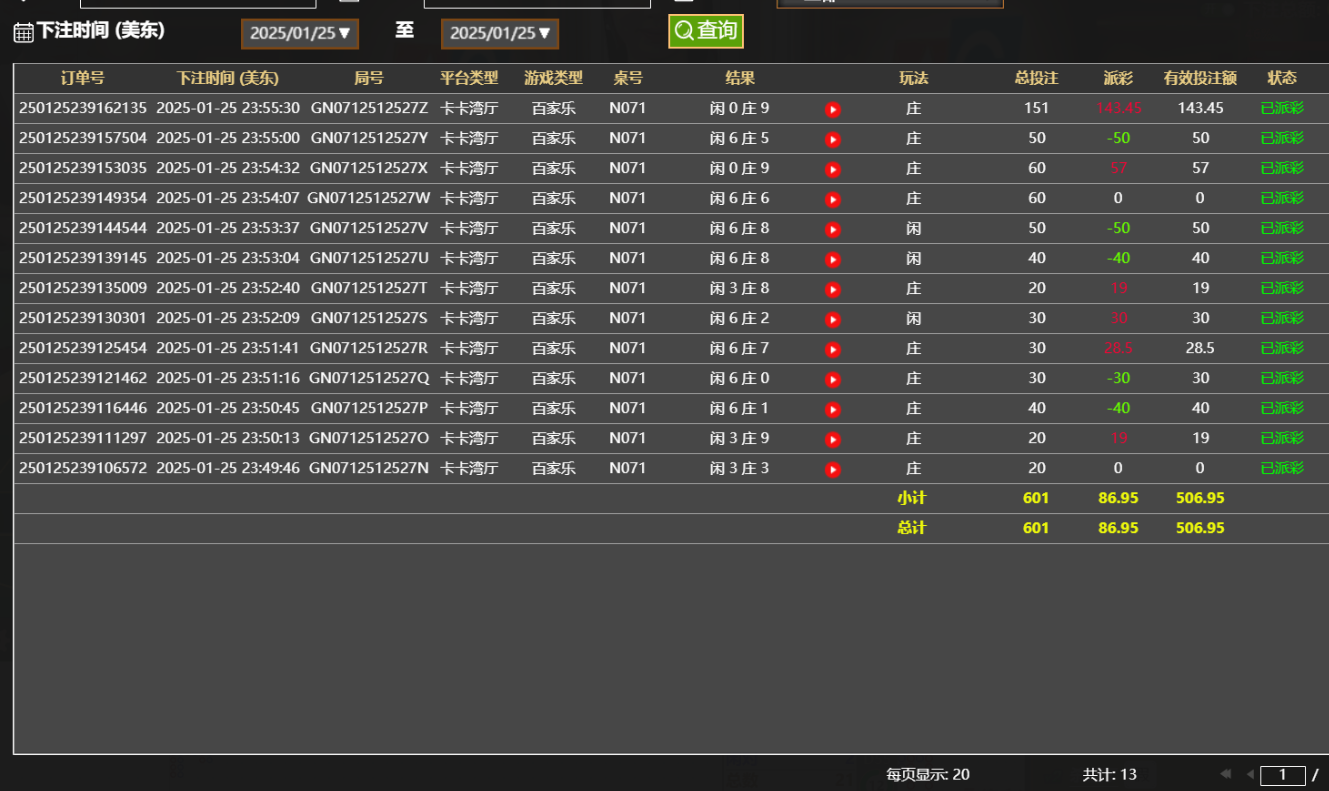Click the calendar icon beside 下注时间 (美东)
Image resolution: width=1329 pixels, height=791 pixels.
pos(17,32)
